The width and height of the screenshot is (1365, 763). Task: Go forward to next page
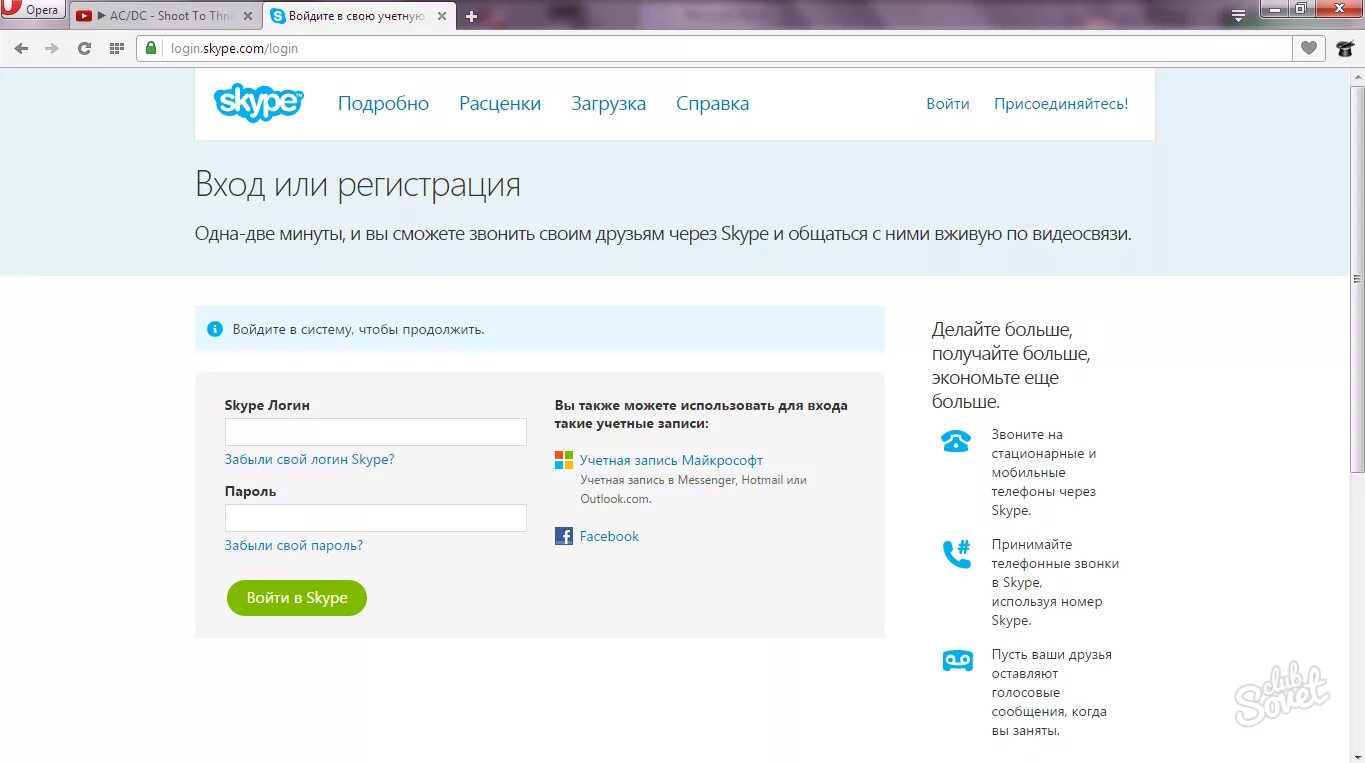(52, 48)
